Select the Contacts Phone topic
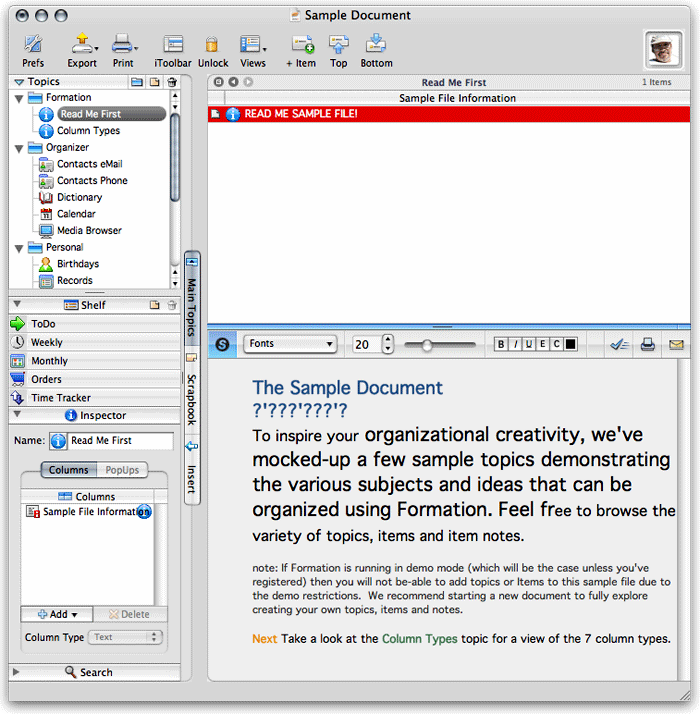Image resolution: width=700 pixels, height=714 pixels. (92, 181)
